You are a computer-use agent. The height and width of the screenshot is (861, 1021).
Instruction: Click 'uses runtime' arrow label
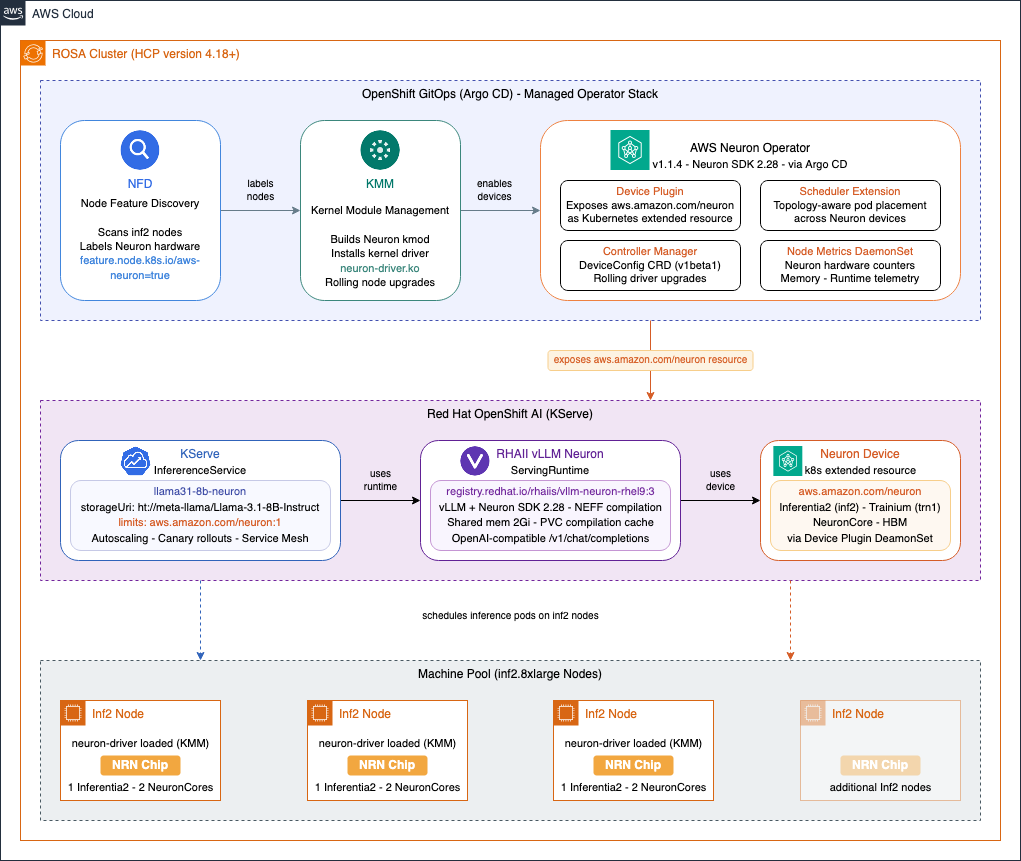tap(380, 480)
